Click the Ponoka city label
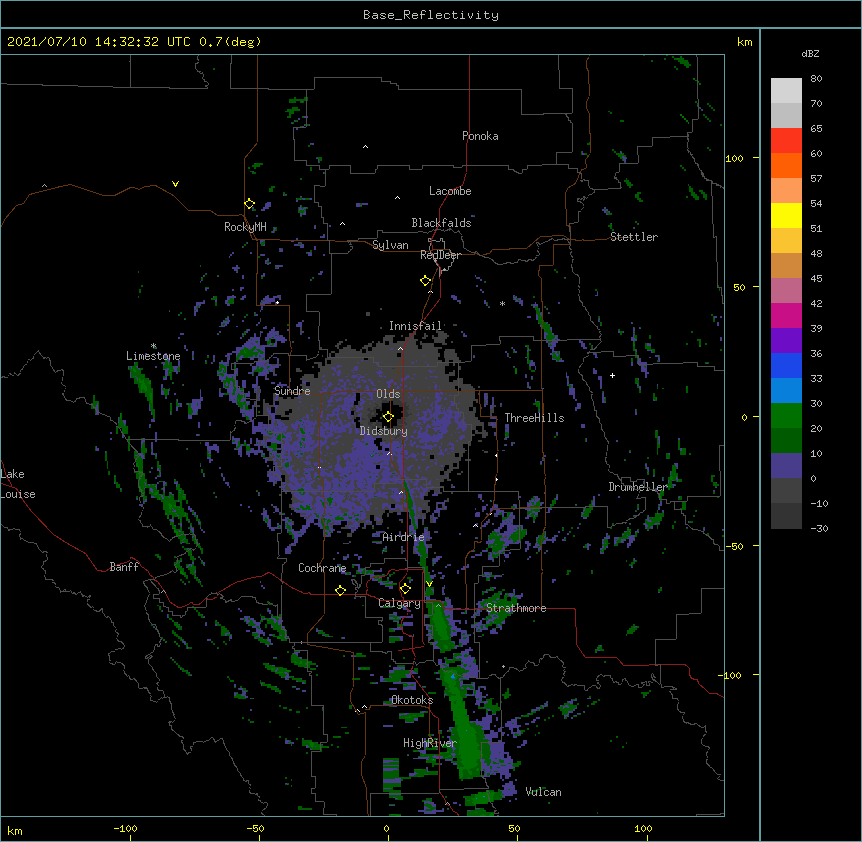Image resolution: width=862 pixels, height=842 pixels. [480, 136]
